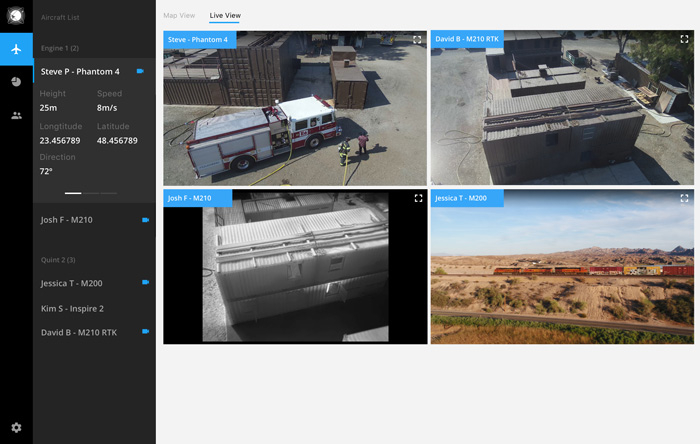Maximize the Jessica T - M200 feed
Screen dimensions: 700x444
684,199
